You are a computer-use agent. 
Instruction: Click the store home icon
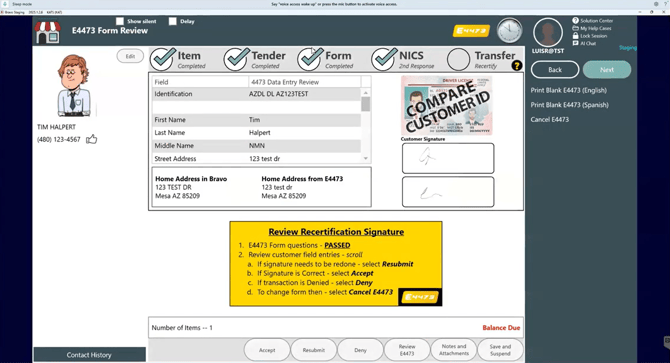tap(47, 32)
